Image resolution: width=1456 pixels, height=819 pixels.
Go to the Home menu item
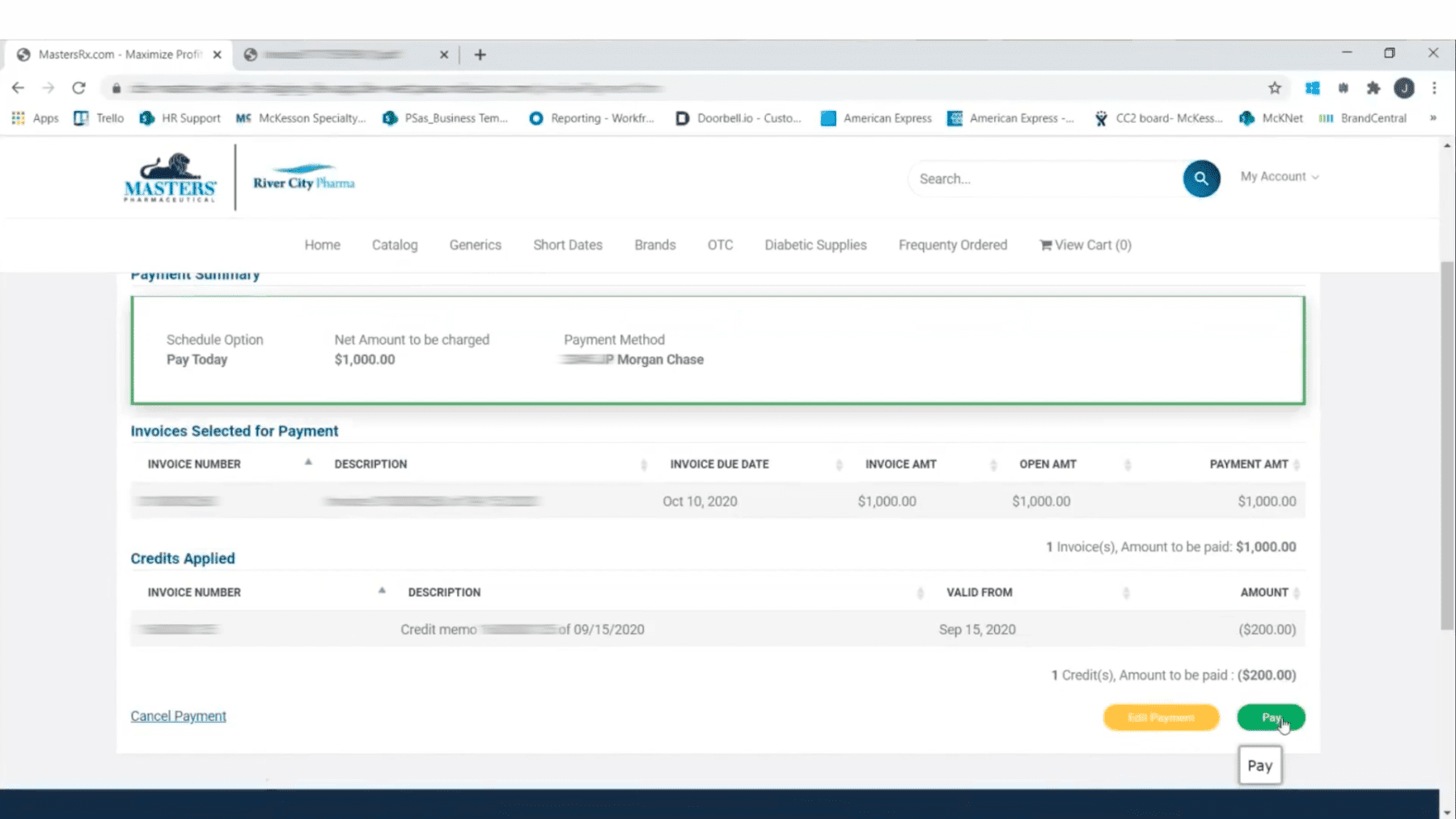pyautogui.click(x=322, y=245)
